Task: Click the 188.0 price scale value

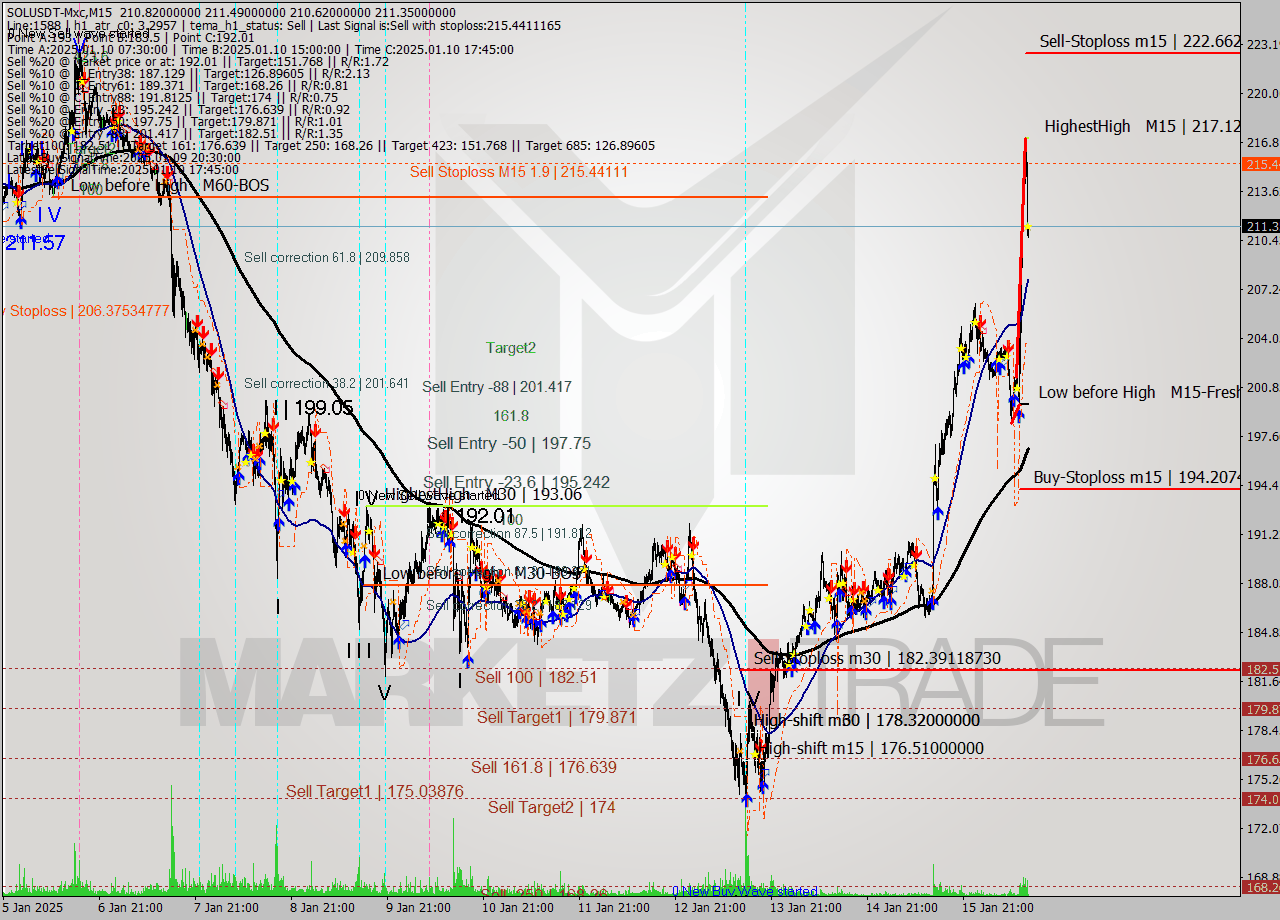Action: coord(1261,583)
